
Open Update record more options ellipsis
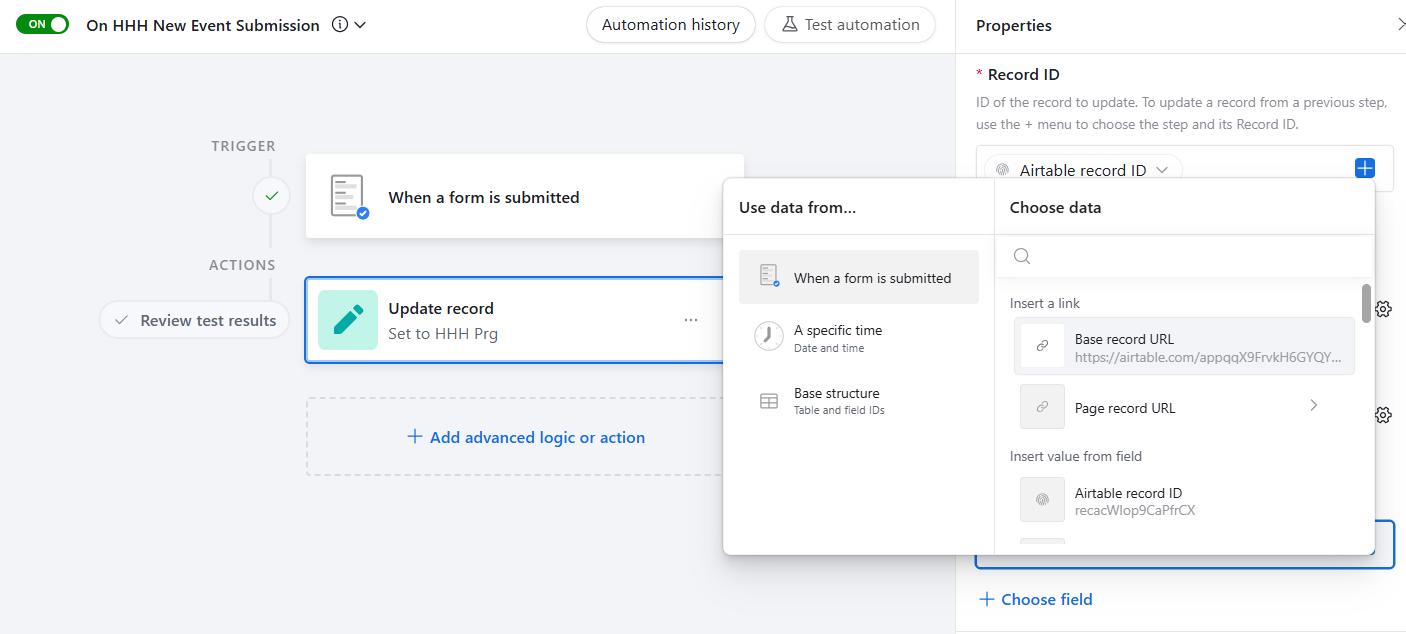click(x=691, y=320)
